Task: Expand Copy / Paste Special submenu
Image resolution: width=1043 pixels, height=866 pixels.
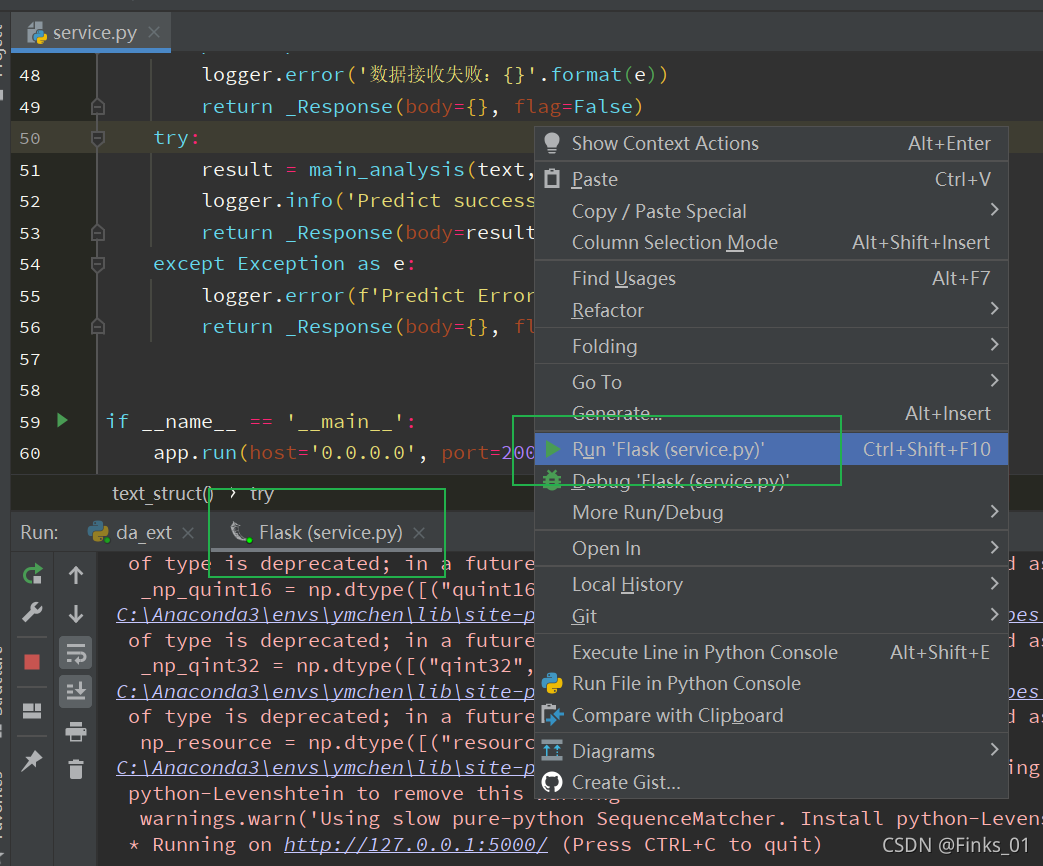Action: click(772, 212)
